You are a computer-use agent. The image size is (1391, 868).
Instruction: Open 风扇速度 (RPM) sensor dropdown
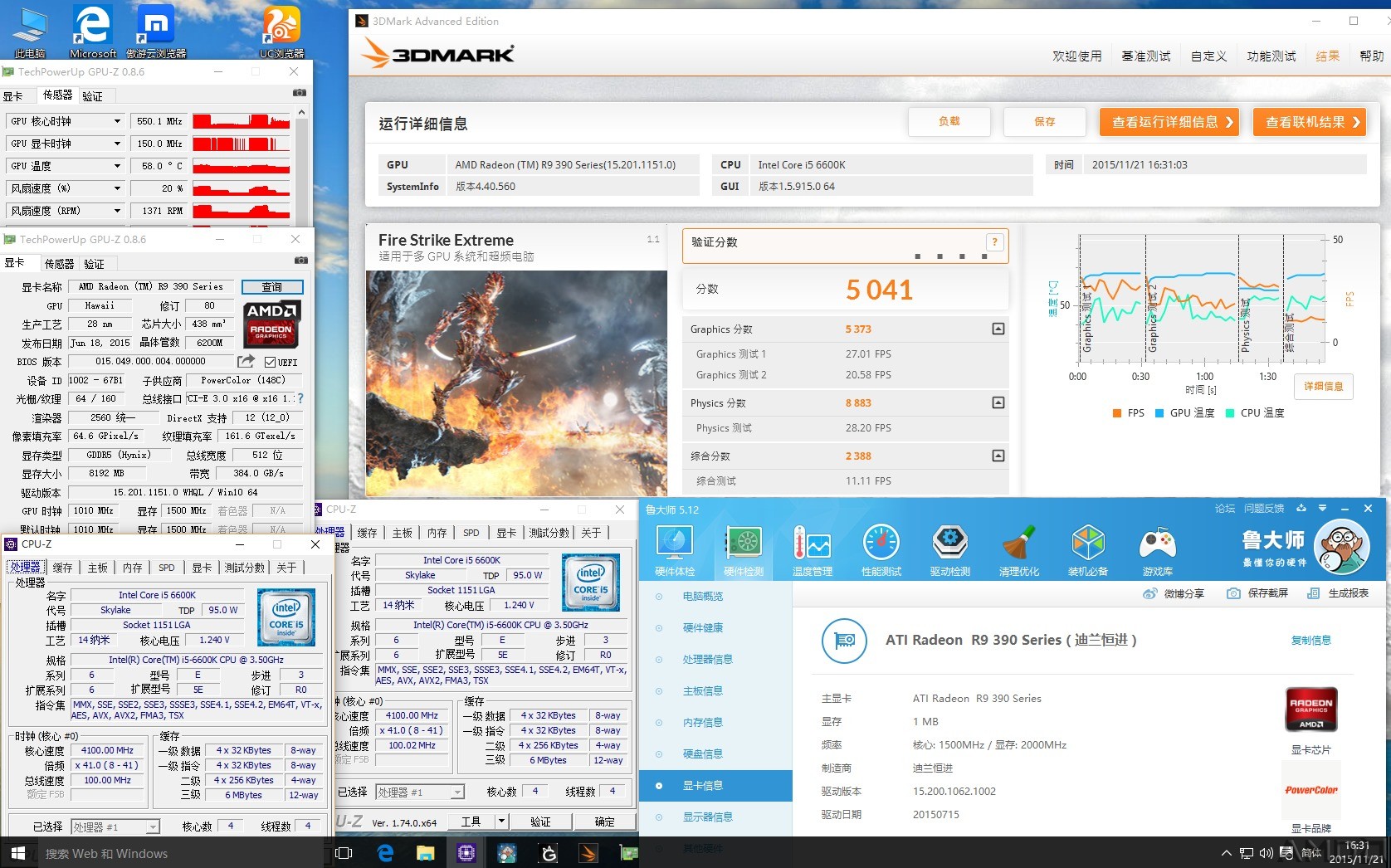point(117,211)
